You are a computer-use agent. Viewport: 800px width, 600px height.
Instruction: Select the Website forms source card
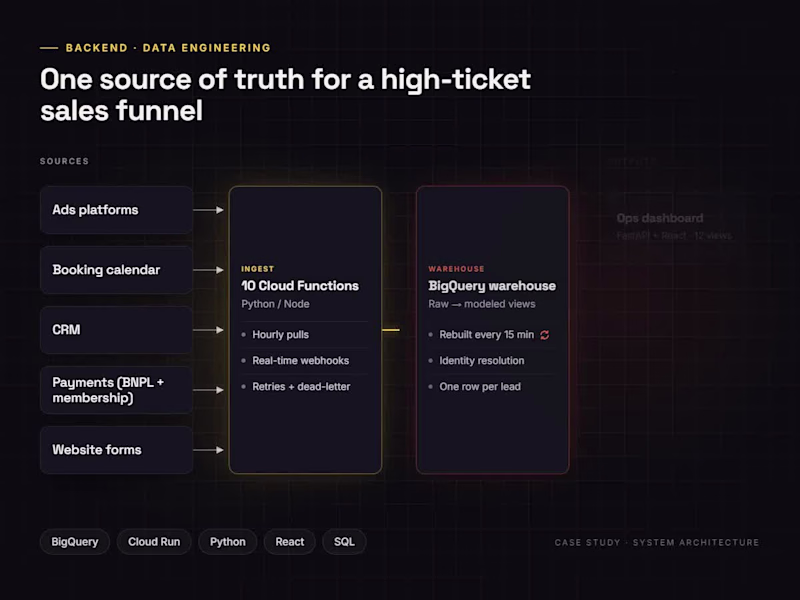point(116,450)
